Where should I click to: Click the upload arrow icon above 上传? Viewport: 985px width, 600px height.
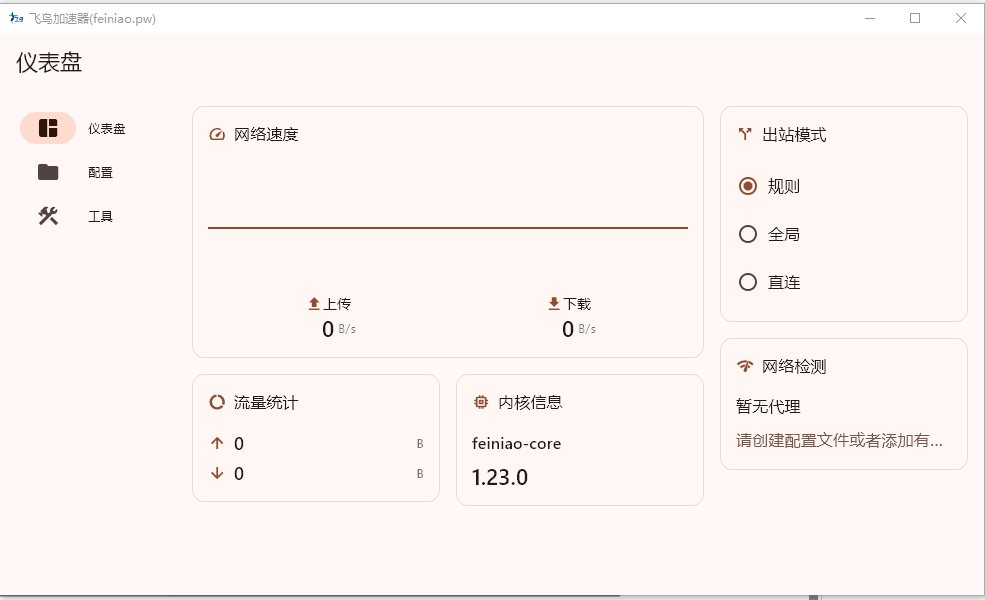pos(314,303)
